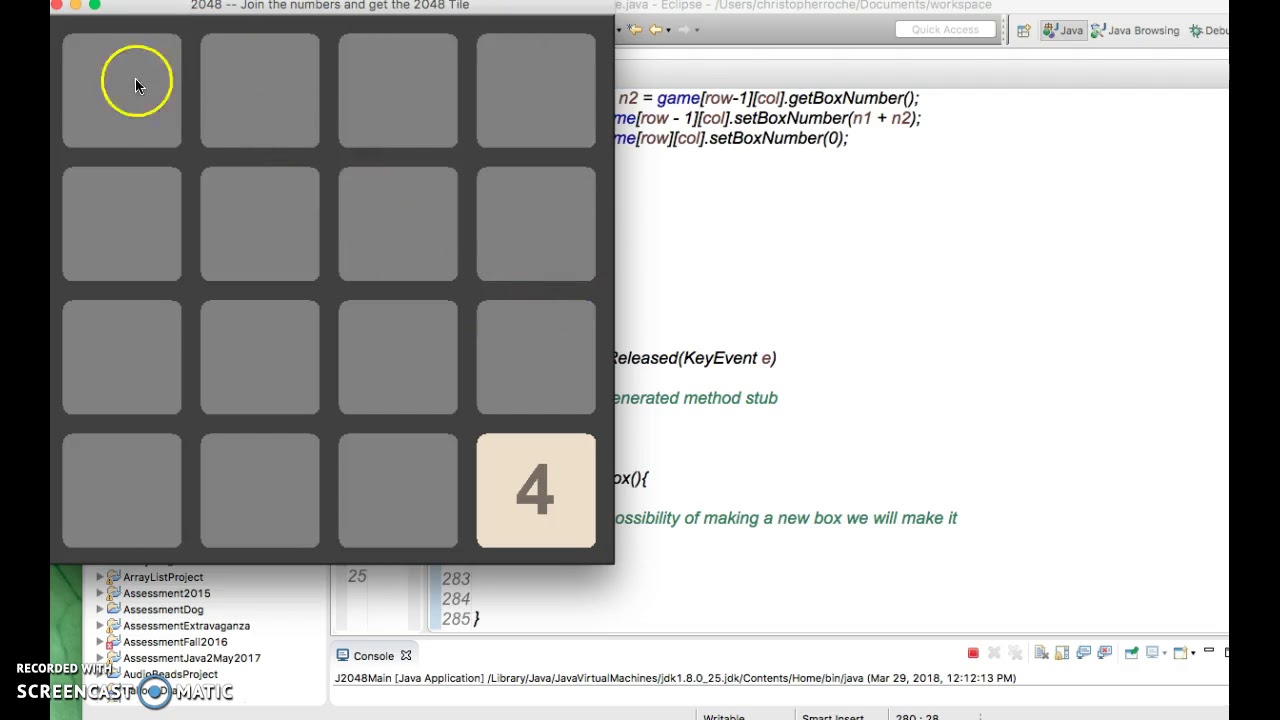Click Display Selected Console monitor icon
Screen dimensions: 1280x720
[x=1152, y=652]
